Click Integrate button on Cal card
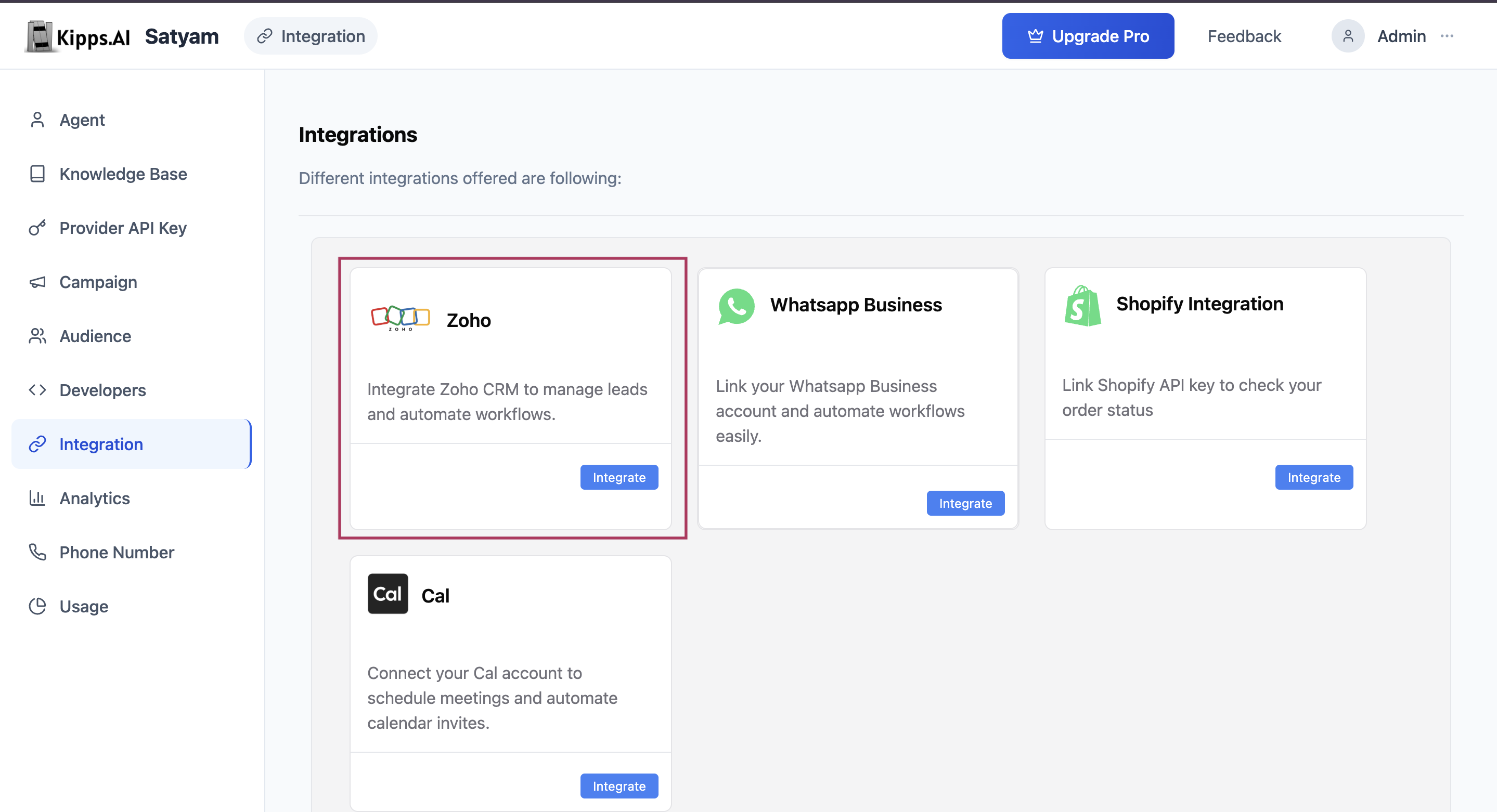The image size is (1497, 812). tap(619, 786)
